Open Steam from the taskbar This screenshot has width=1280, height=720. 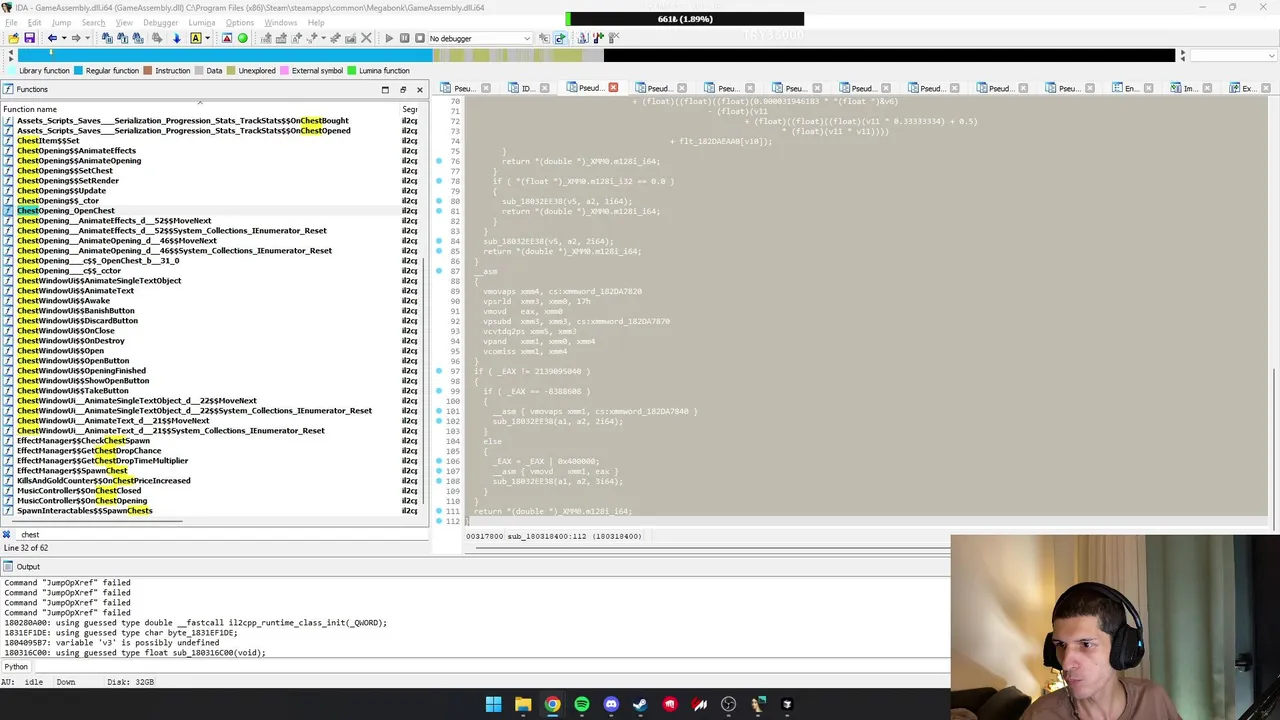640,704
